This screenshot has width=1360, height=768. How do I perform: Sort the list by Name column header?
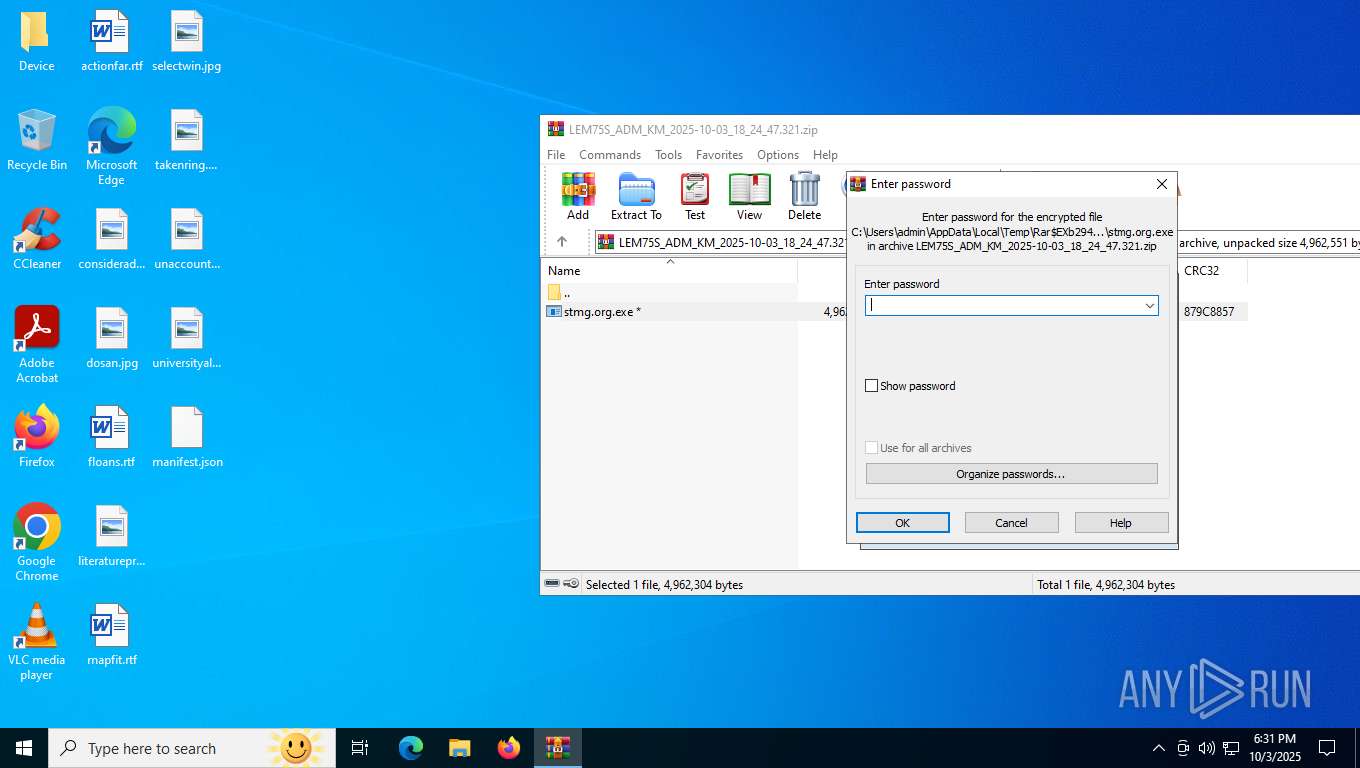[670, 271]
